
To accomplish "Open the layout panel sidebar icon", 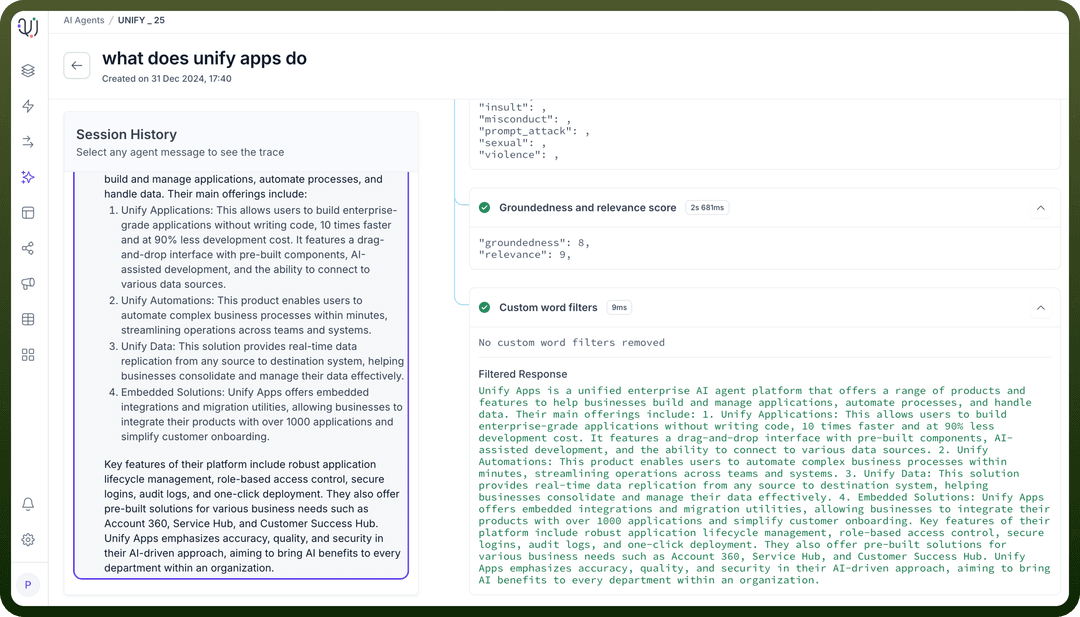I will 28,213.
